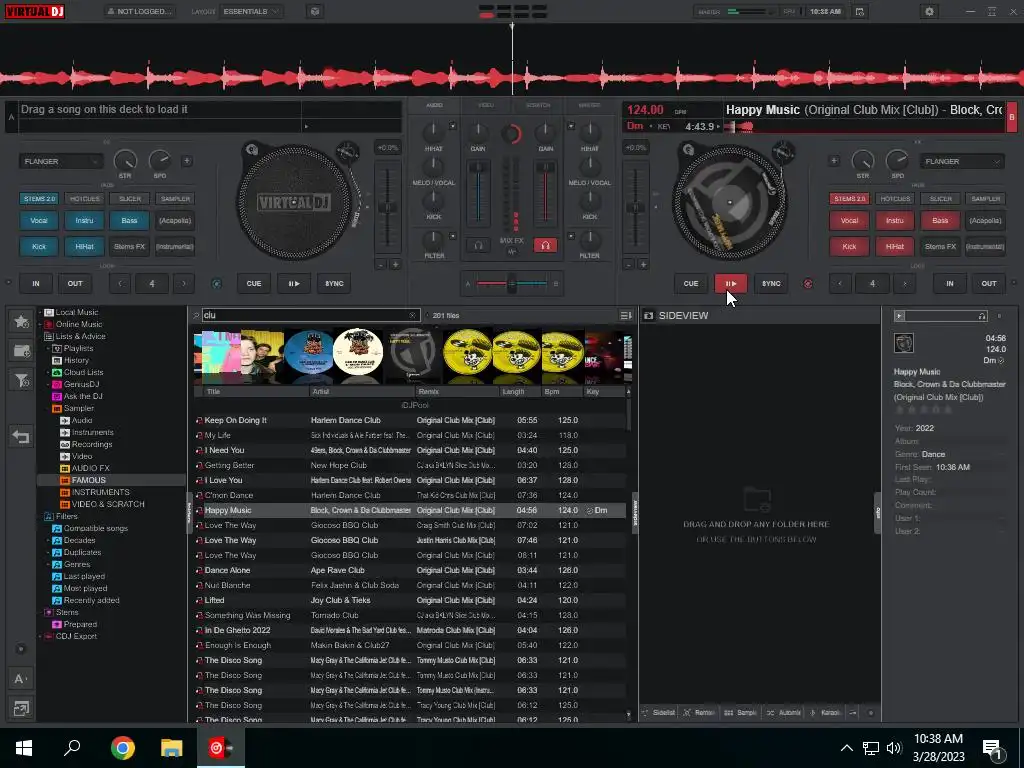Toggle Vocal stem on left deck
This screenshot has width=1024, height=768.
[x=39, y=221]
